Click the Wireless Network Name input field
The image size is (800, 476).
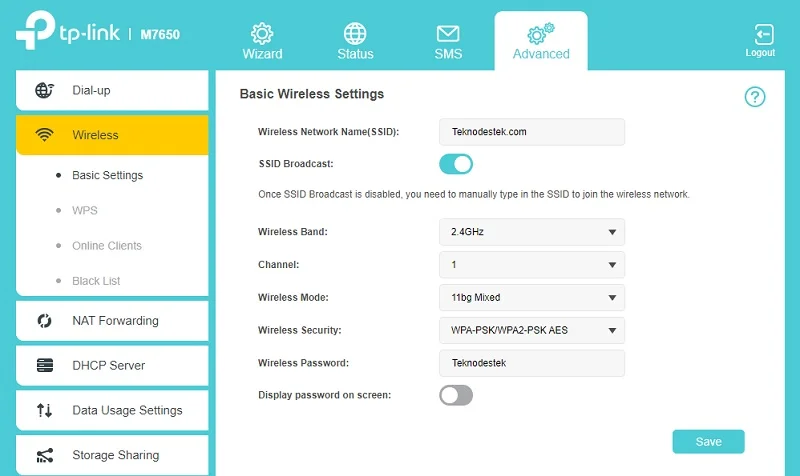click(531, 132)
